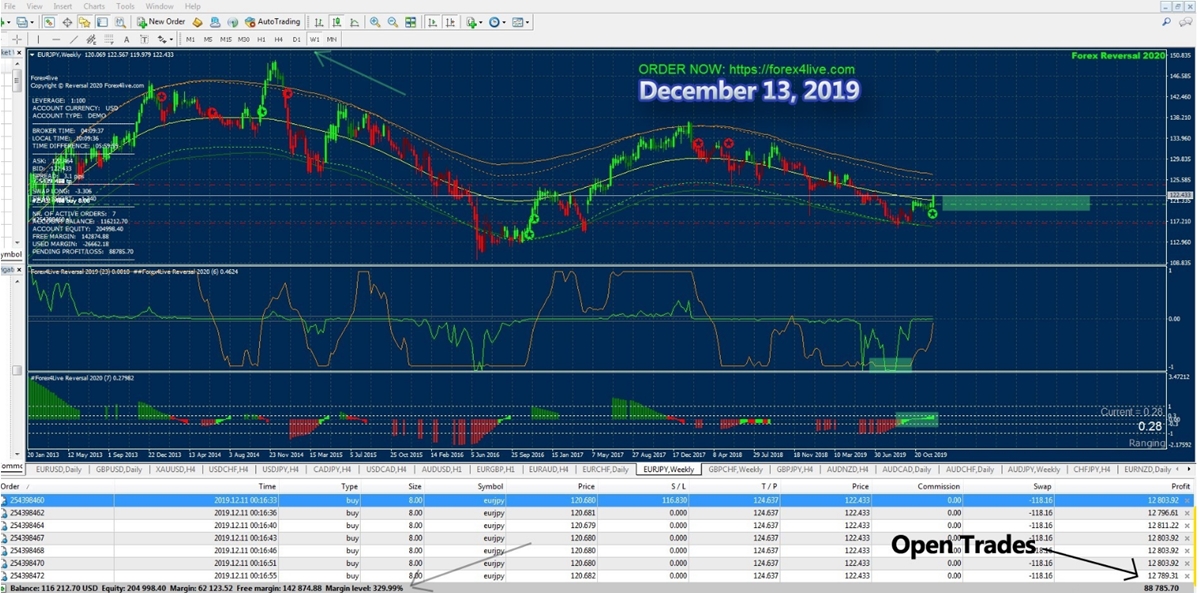
Task: Toggle the AutoTrading button
Action: point(271,21)
